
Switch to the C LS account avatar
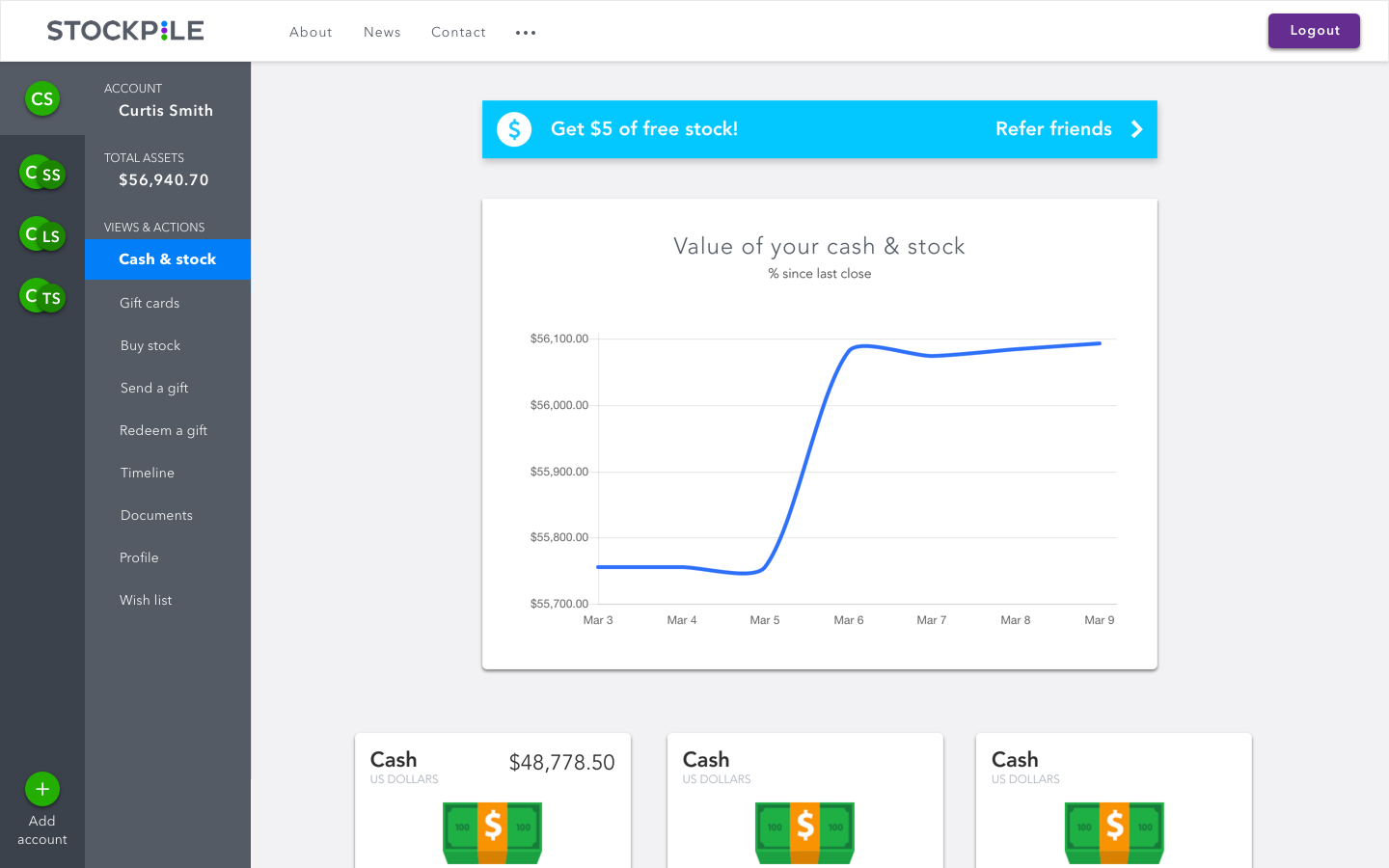tap(42, 234)
